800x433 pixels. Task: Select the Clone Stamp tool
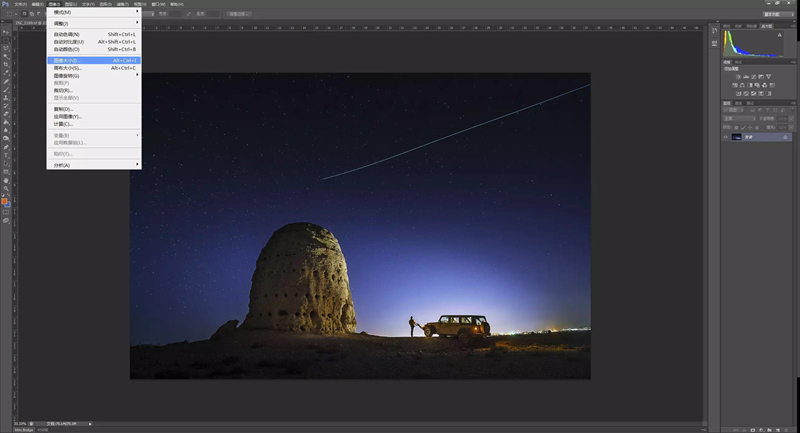pos(6,97)
